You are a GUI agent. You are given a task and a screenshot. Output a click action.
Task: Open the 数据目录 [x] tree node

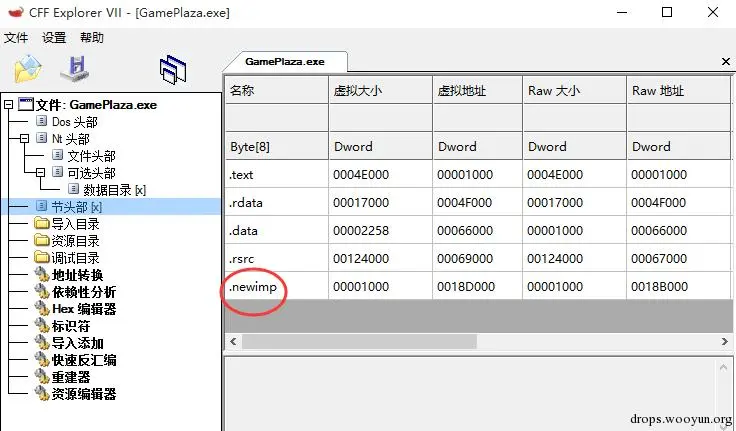click(x=115, y=190)
